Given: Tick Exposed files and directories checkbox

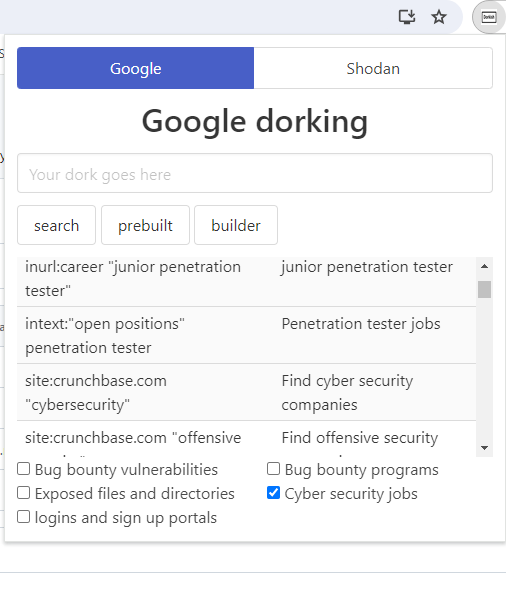Looking at the screenshot, I should tap(24, 493).
